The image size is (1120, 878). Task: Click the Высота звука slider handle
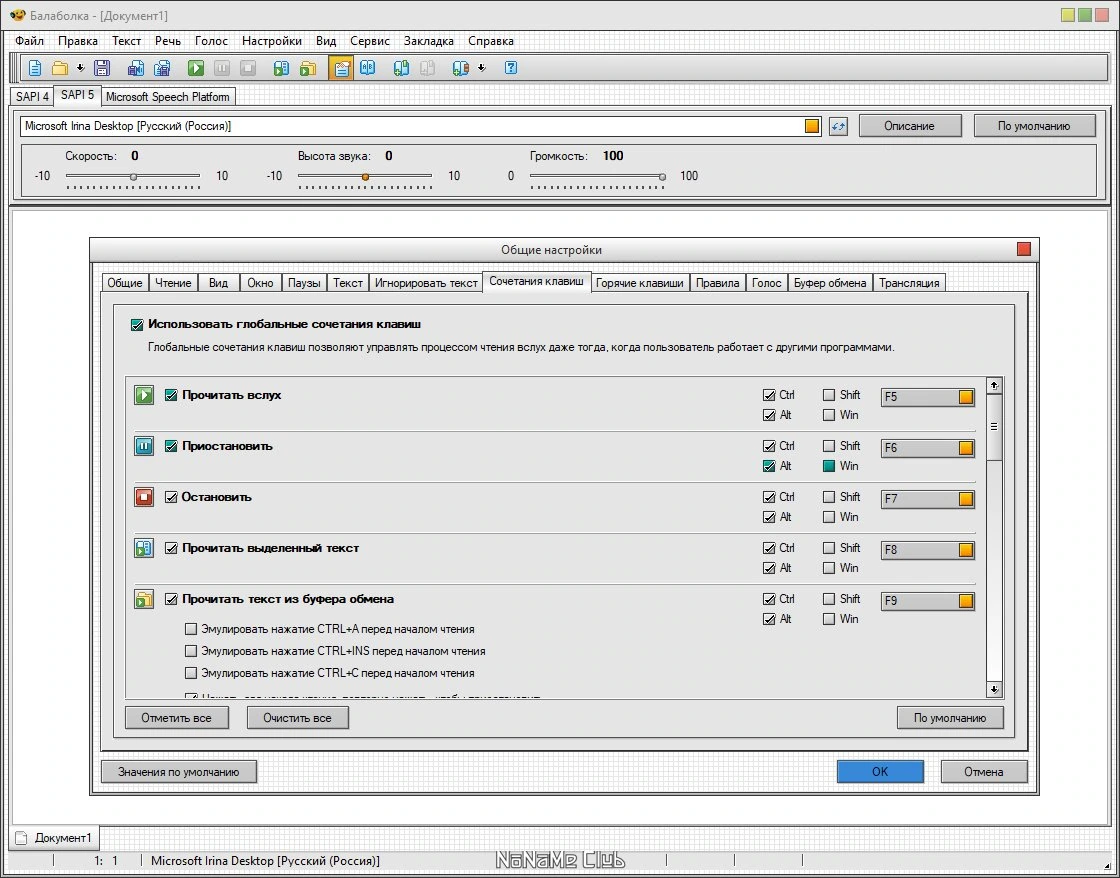point(365,176)
